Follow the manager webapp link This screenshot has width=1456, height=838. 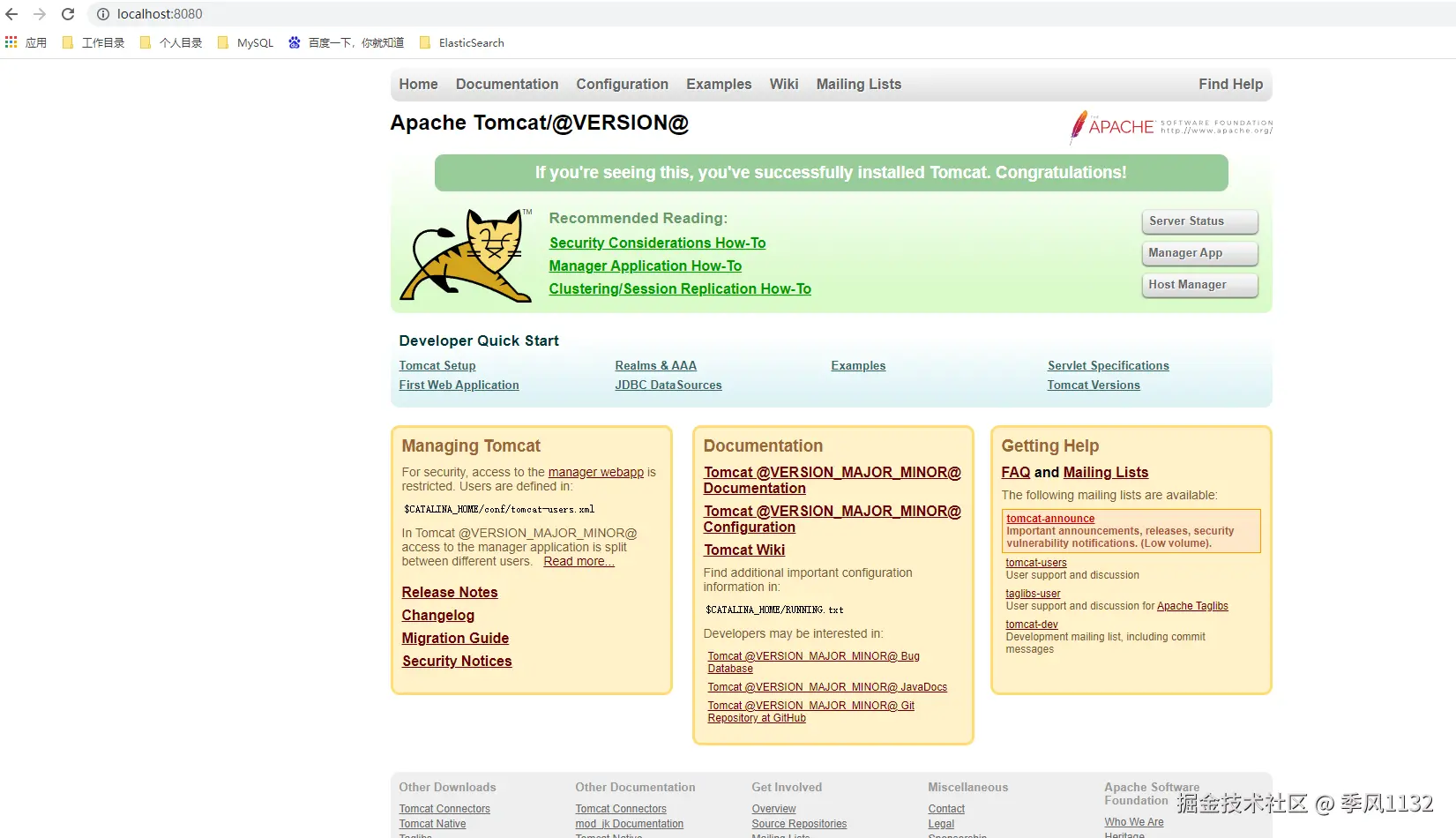coord(596,473)
